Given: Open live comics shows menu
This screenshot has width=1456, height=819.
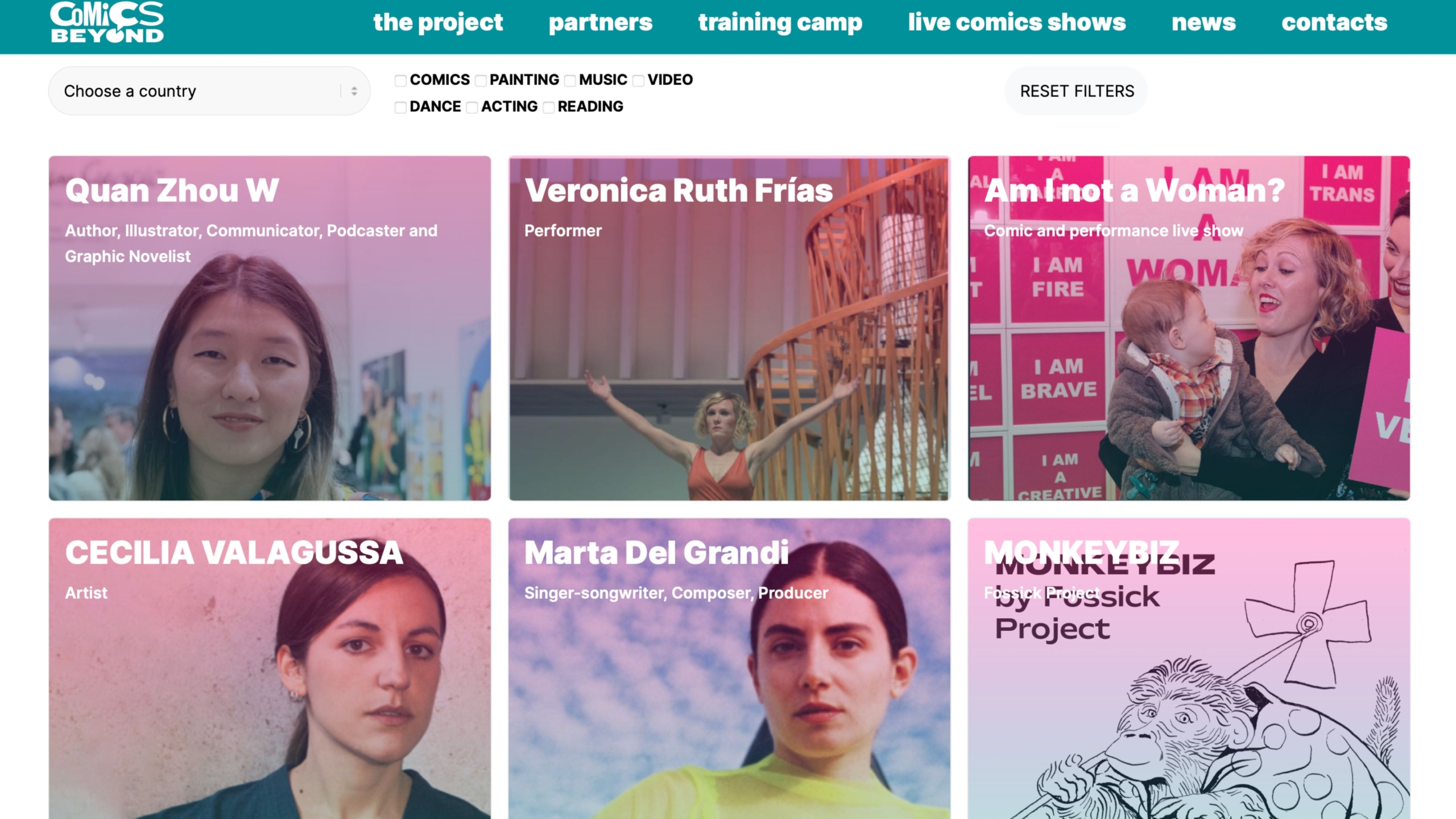Looking at the screenshot, I should pos(1017,23).
